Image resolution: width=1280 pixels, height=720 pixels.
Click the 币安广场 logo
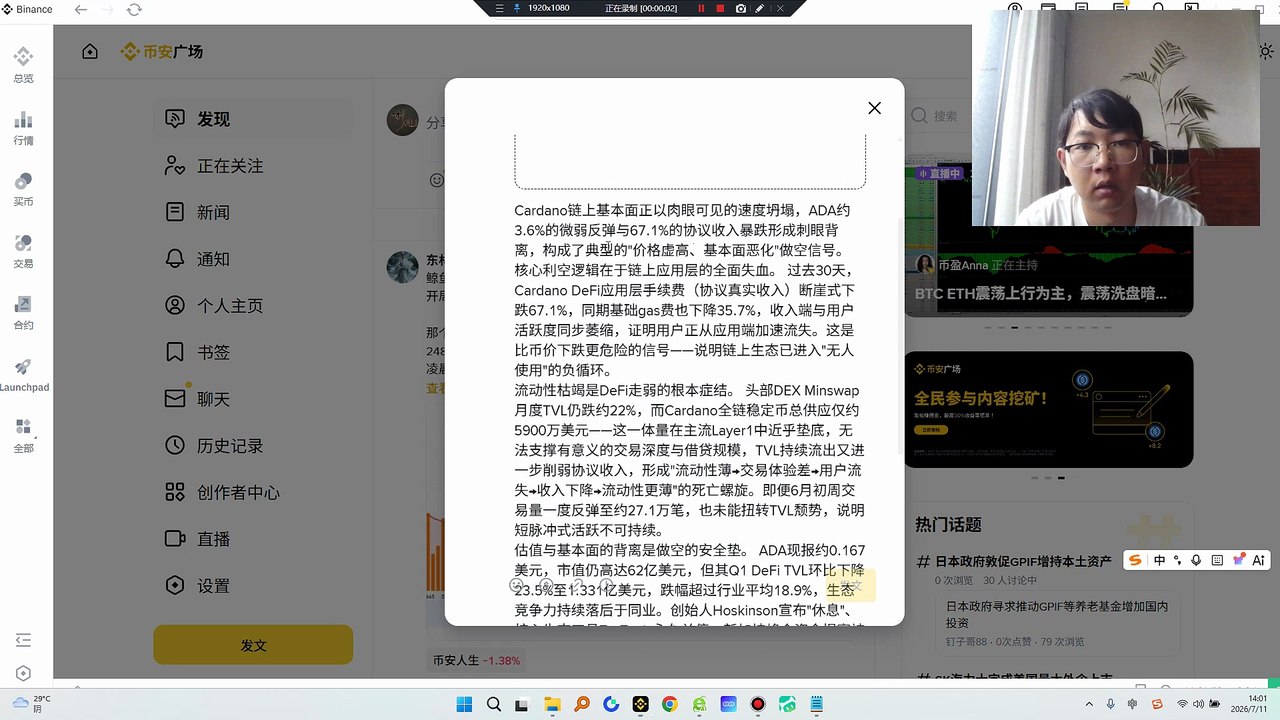coord(161,51)
